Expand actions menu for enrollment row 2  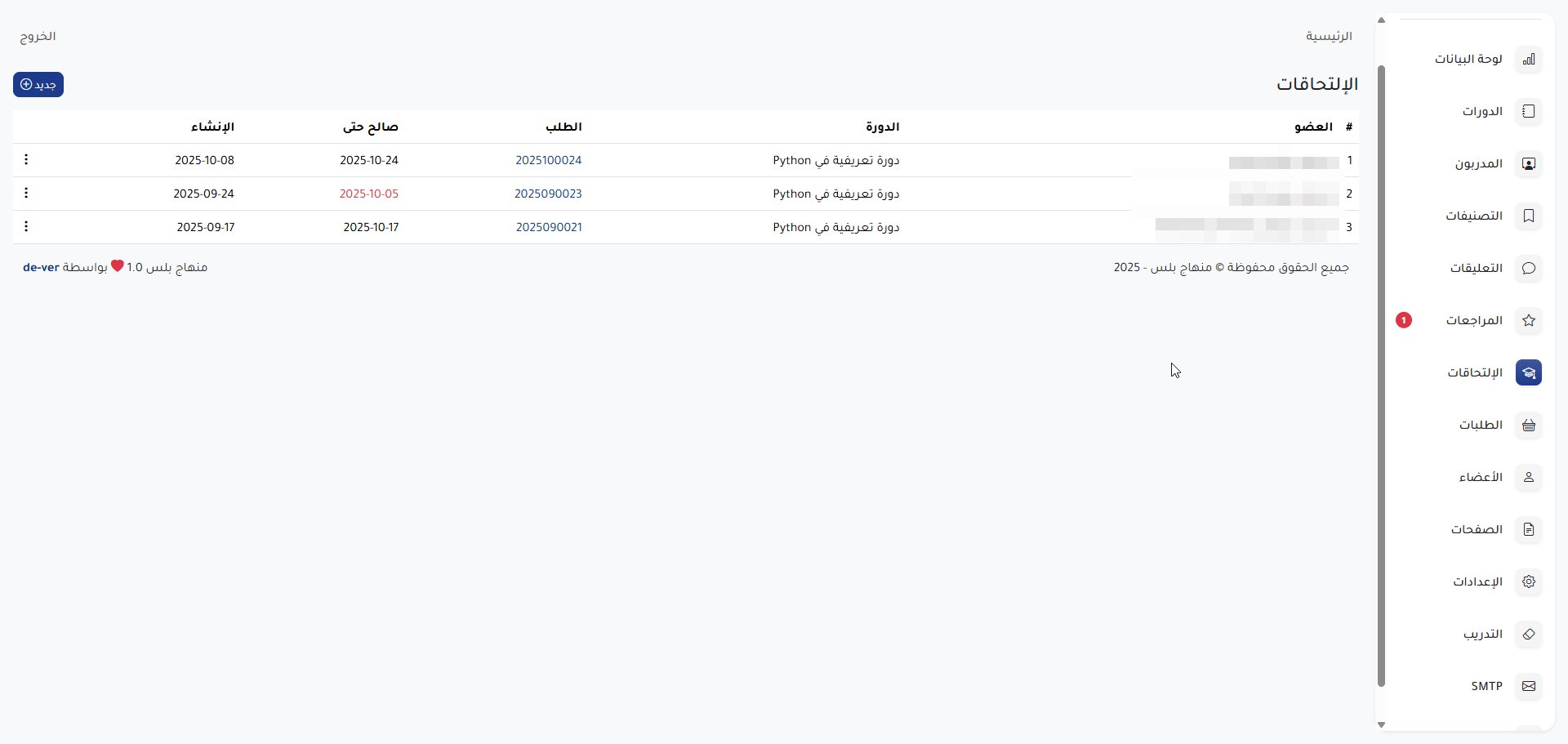tap(26, 194)
